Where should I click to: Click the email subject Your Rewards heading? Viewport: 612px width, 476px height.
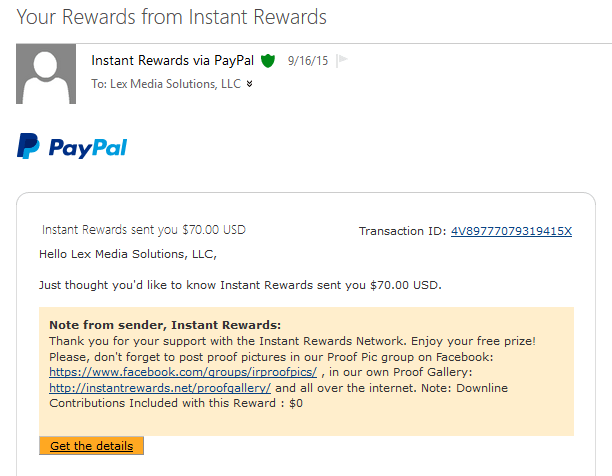[171, 17]
